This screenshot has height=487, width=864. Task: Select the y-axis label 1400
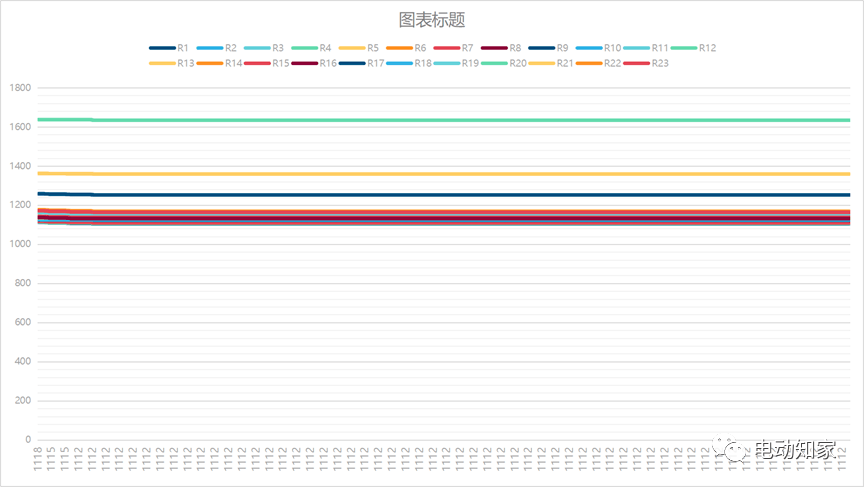pos(20,166)
